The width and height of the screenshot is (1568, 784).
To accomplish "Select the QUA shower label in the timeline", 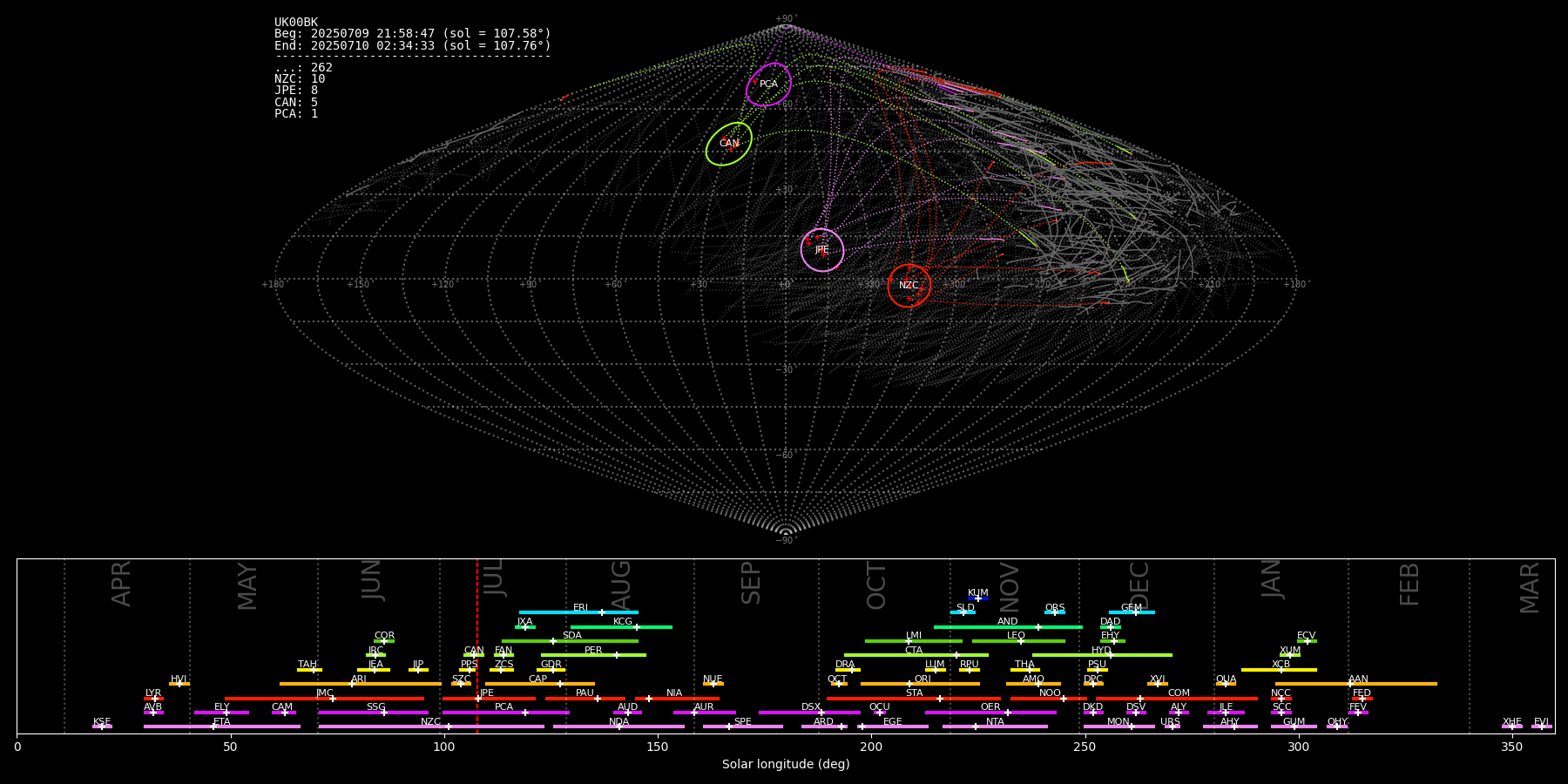I will point(1227,679).
